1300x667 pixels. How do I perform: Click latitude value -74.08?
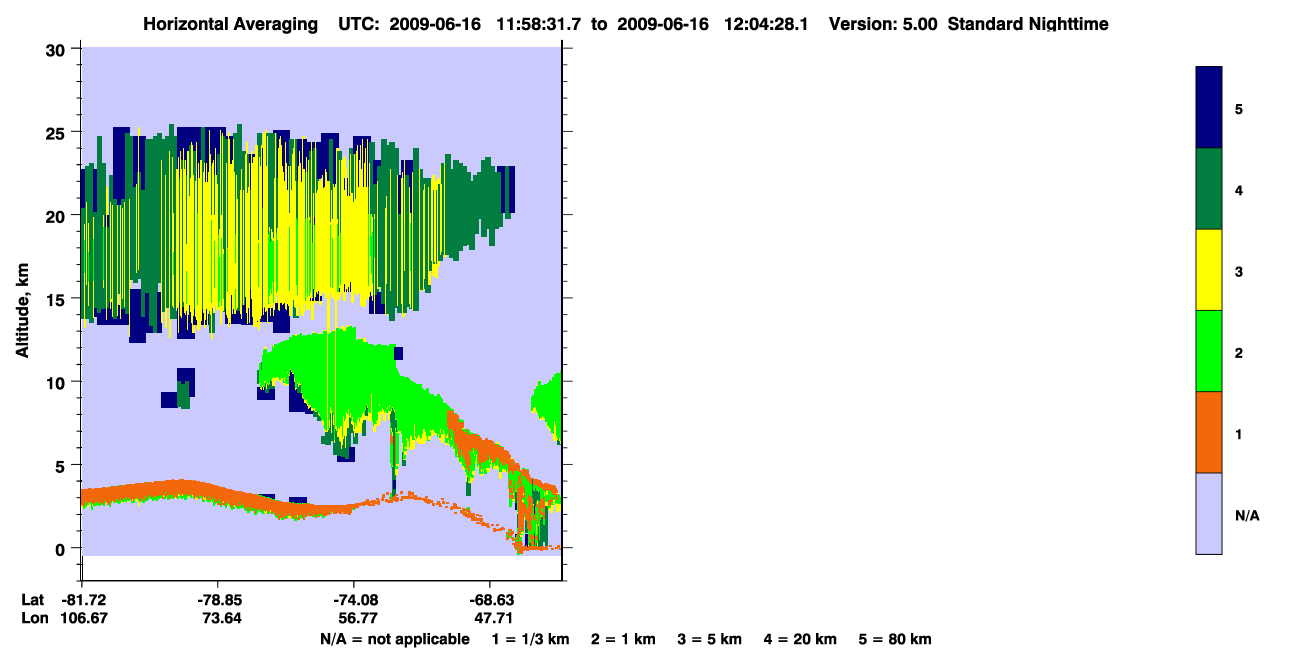[x=354, y=600]
